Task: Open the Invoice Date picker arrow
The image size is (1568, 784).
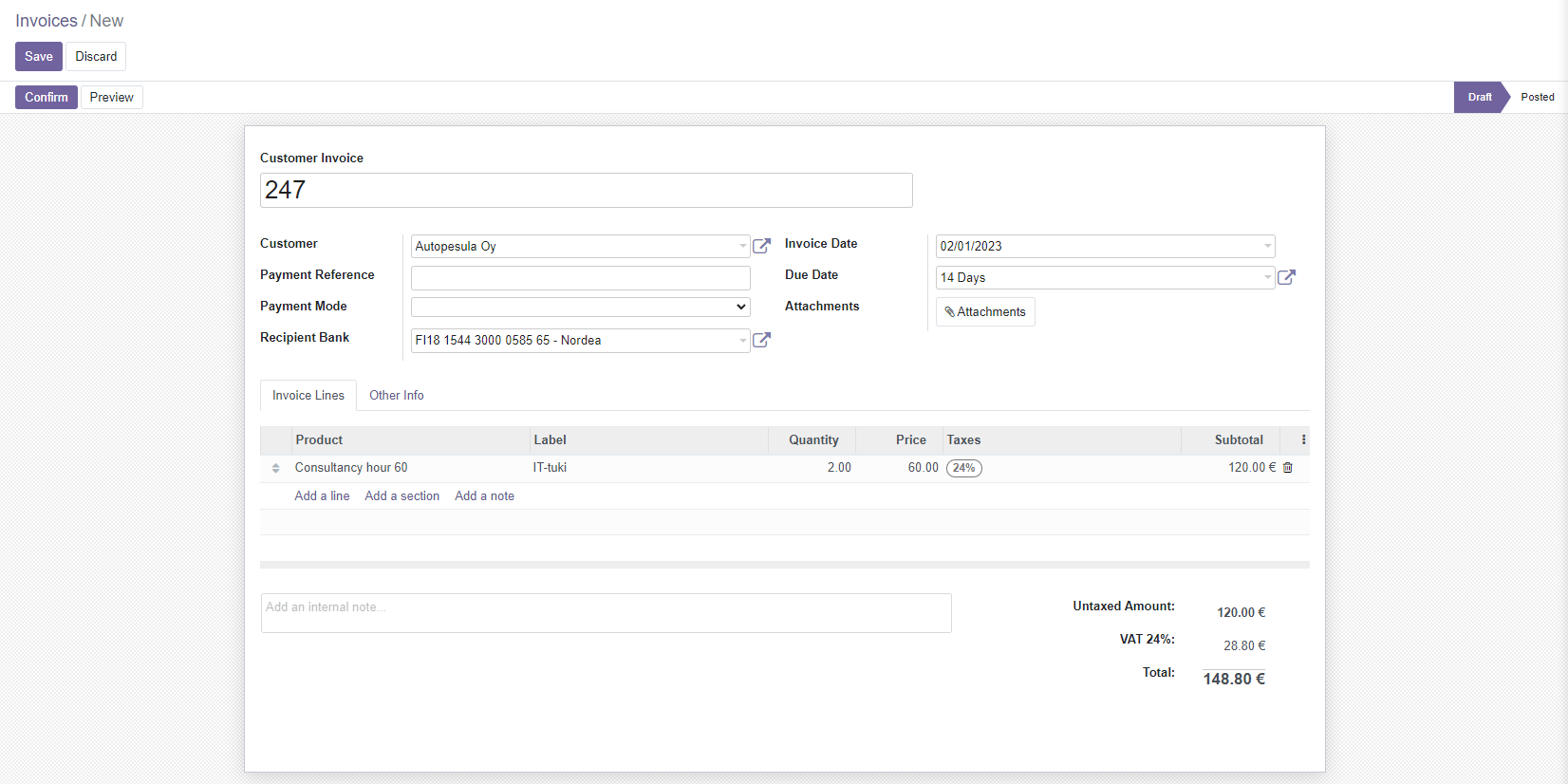Action: [1267, 246]
